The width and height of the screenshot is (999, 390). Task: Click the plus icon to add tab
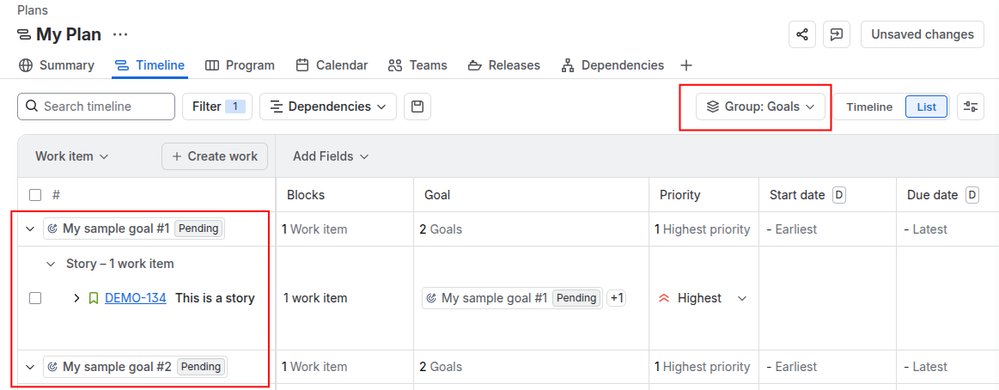click(x=686, y=65)
